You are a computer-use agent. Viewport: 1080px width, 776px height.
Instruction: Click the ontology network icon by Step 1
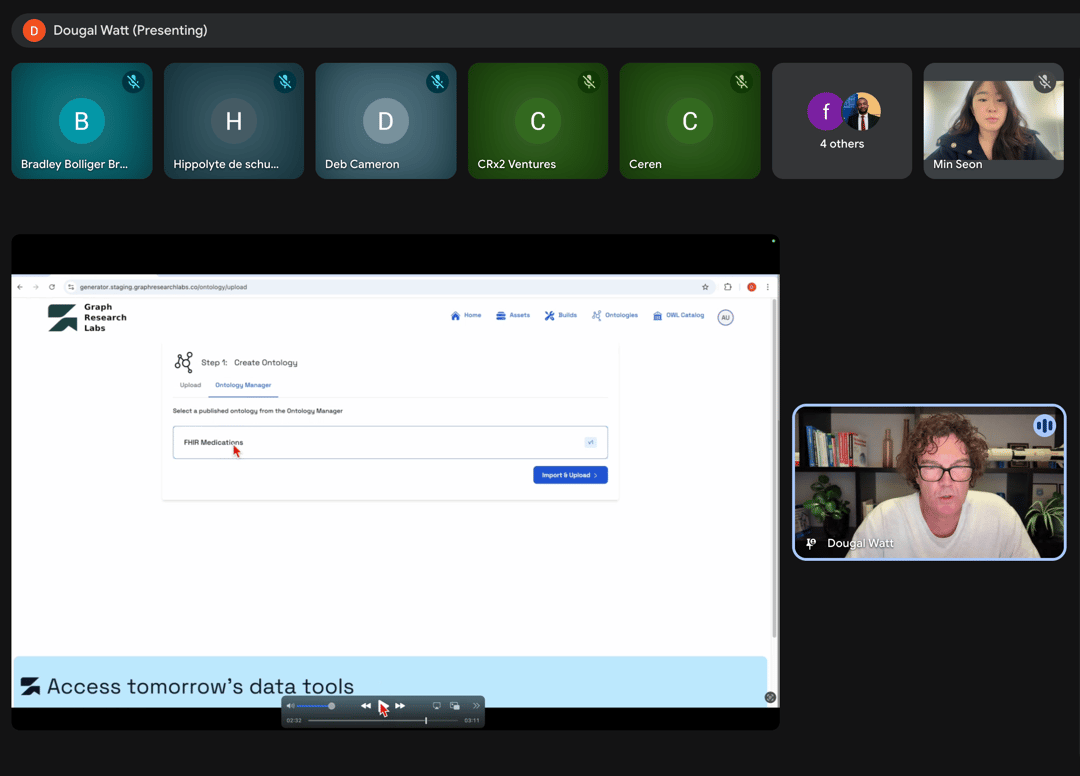[184, 362]
